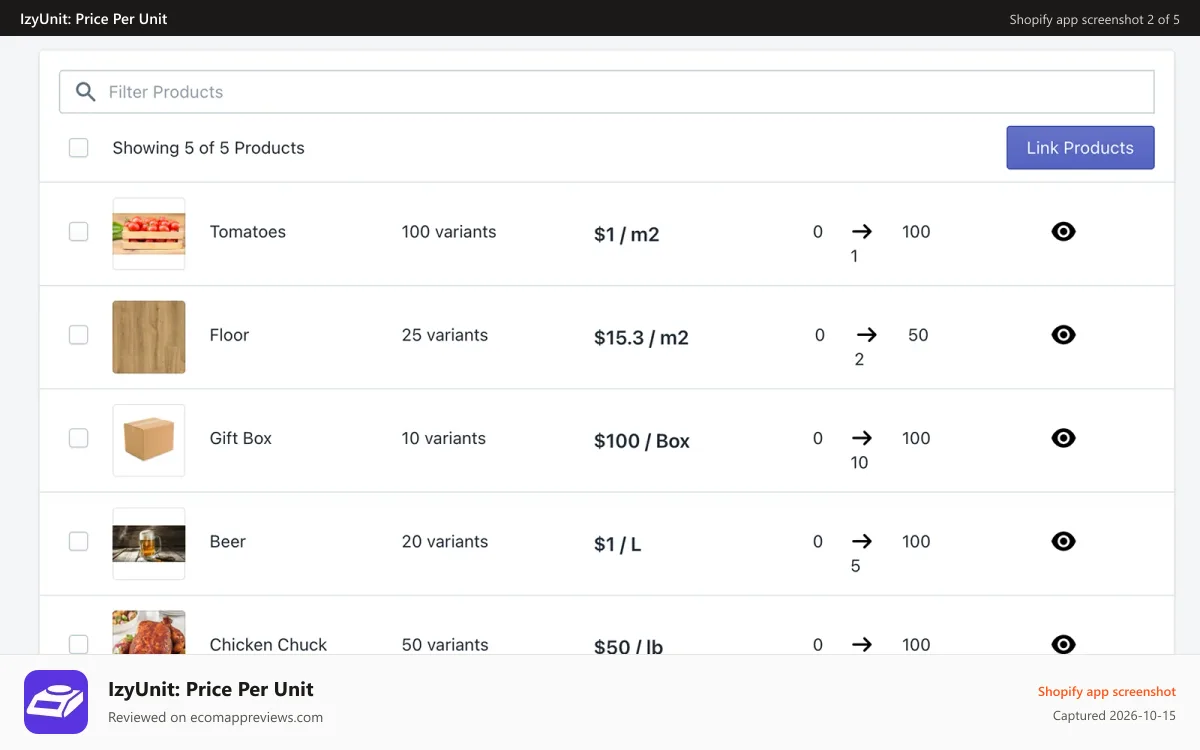The height and width of the screenshot is (750, 1200).
Task: Click the range arrow in Beer row
Action: (x=862, y=540)
